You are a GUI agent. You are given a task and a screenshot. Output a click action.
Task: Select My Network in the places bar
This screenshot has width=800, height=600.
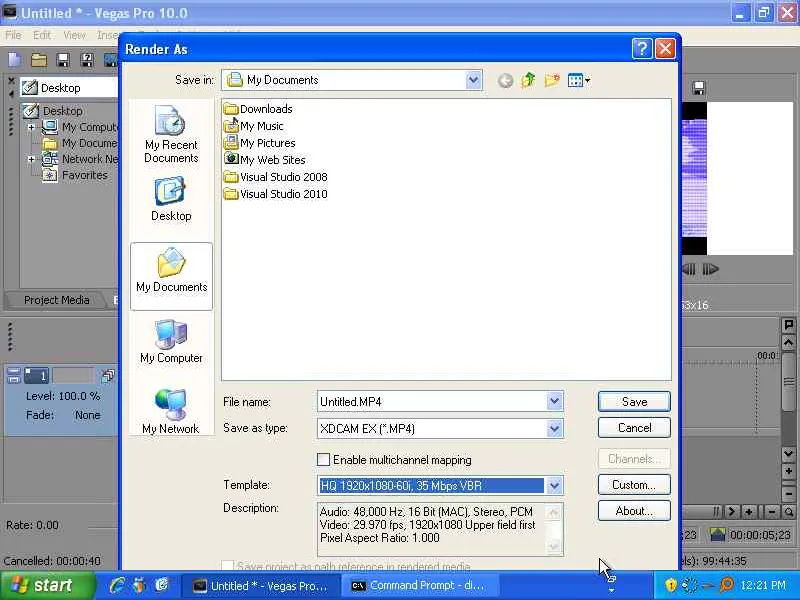tap(171, 411)
